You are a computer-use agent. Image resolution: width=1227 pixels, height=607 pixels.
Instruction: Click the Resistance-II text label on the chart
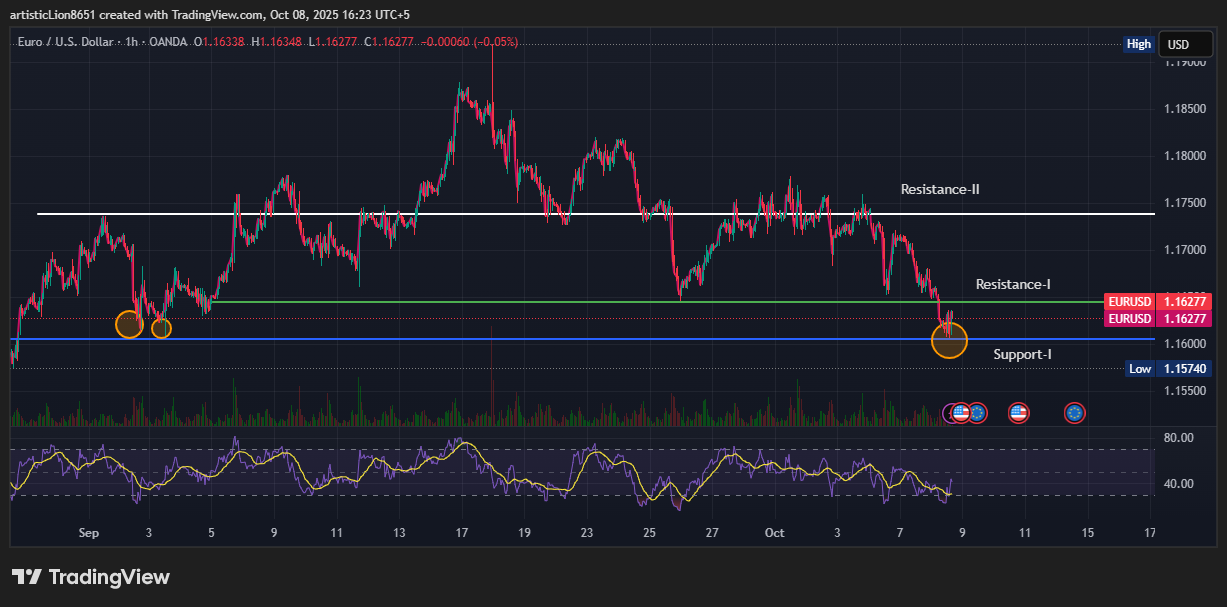click(x=939, y=189)
